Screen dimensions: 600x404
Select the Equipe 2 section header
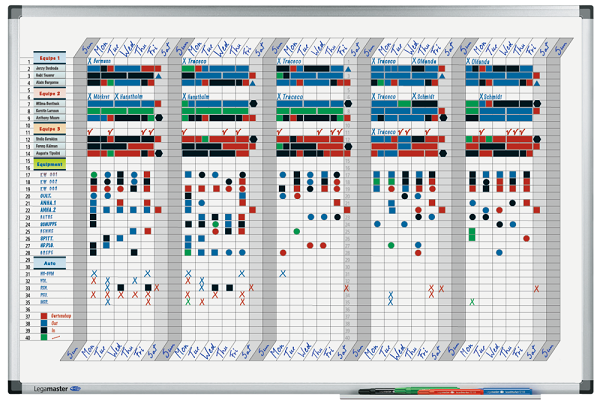[x=50, y=93]
